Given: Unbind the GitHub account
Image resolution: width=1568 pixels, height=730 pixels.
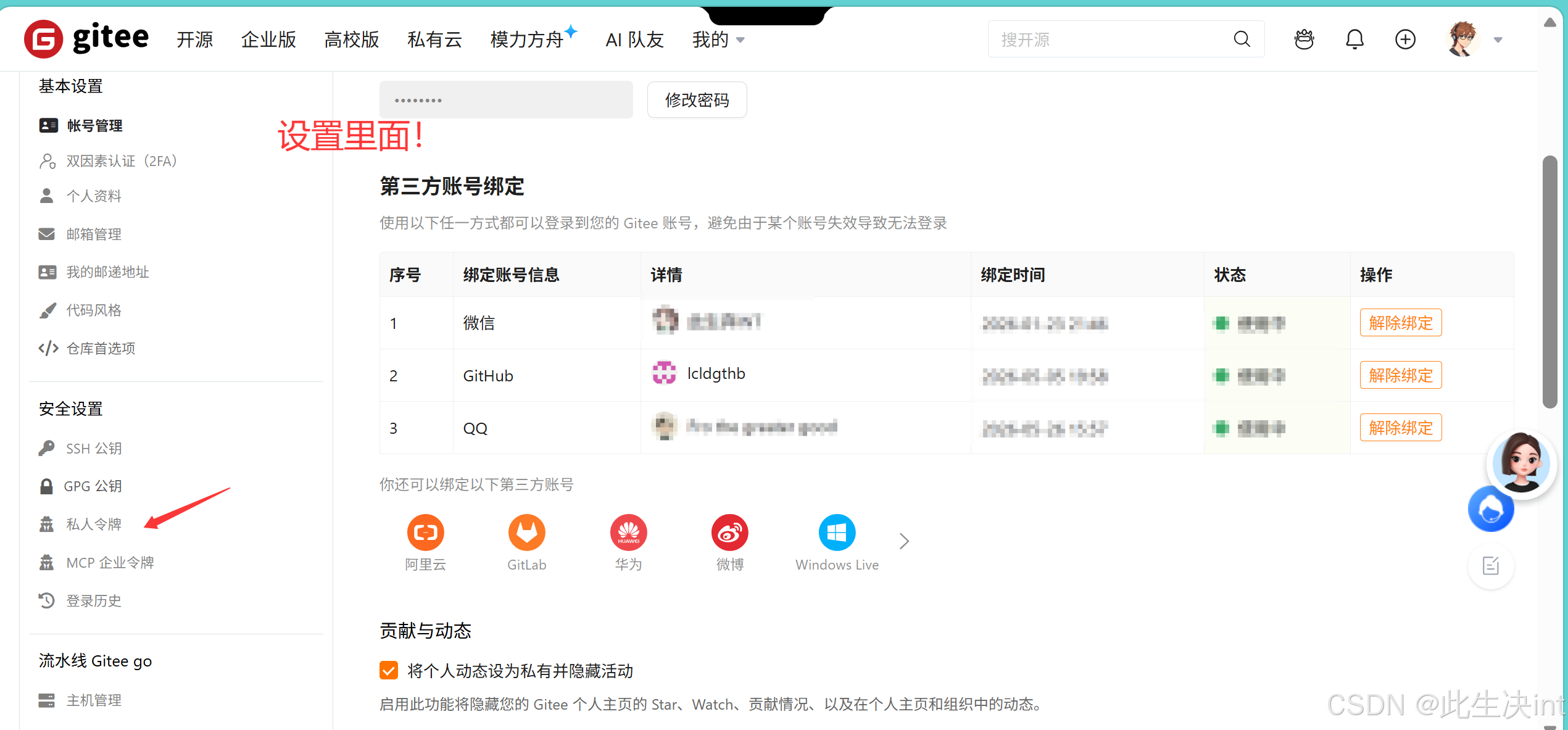Looking at the screenshot, I should [1400, 375].
